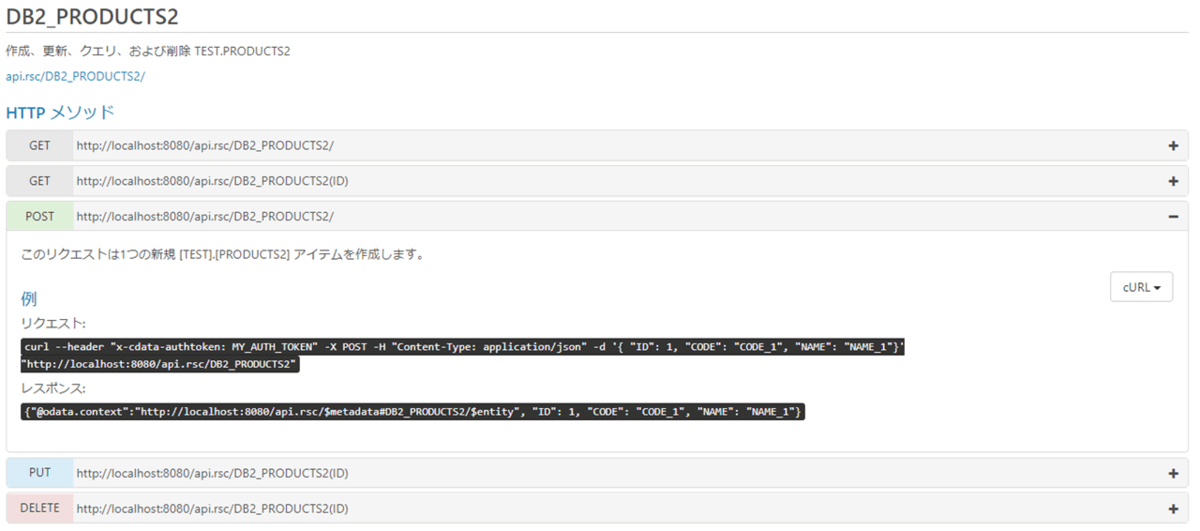Click the first GET method badge

(39, 146)
